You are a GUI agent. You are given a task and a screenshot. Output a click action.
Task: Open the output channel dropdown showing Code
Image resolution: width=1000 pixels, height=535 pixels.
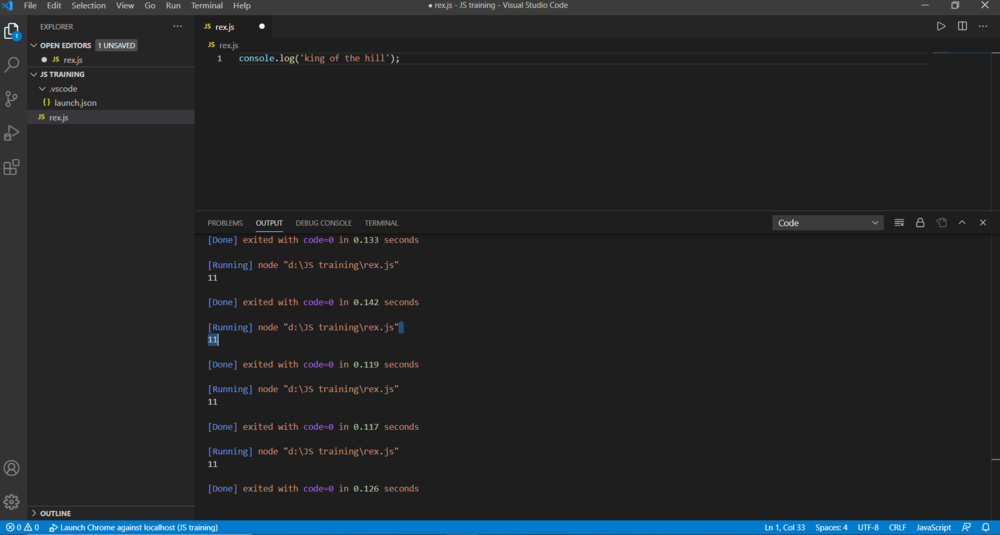click(x=827, y=223)
